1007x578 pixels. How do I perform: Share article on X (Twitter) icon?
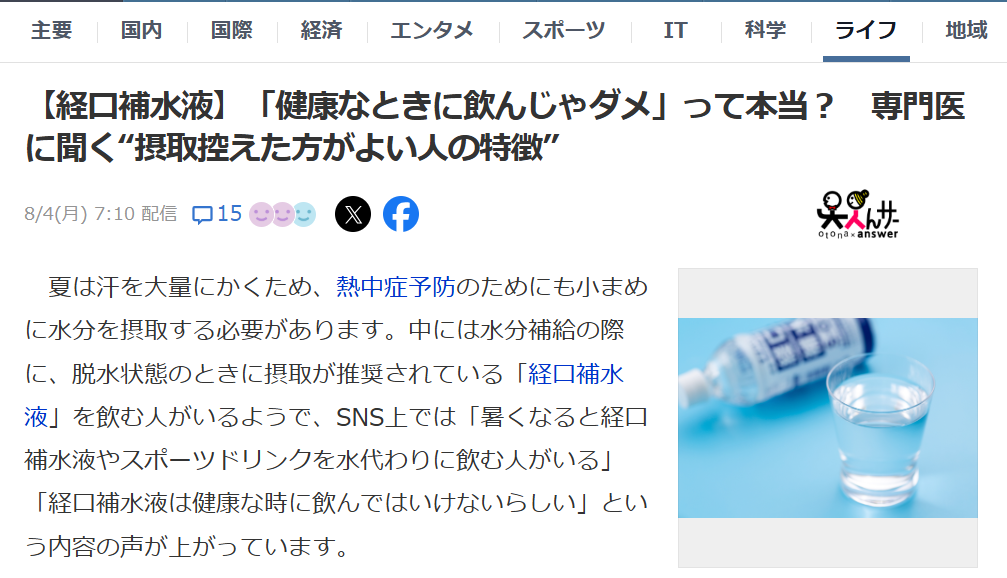pyautogui.click(x=353, y=214)
